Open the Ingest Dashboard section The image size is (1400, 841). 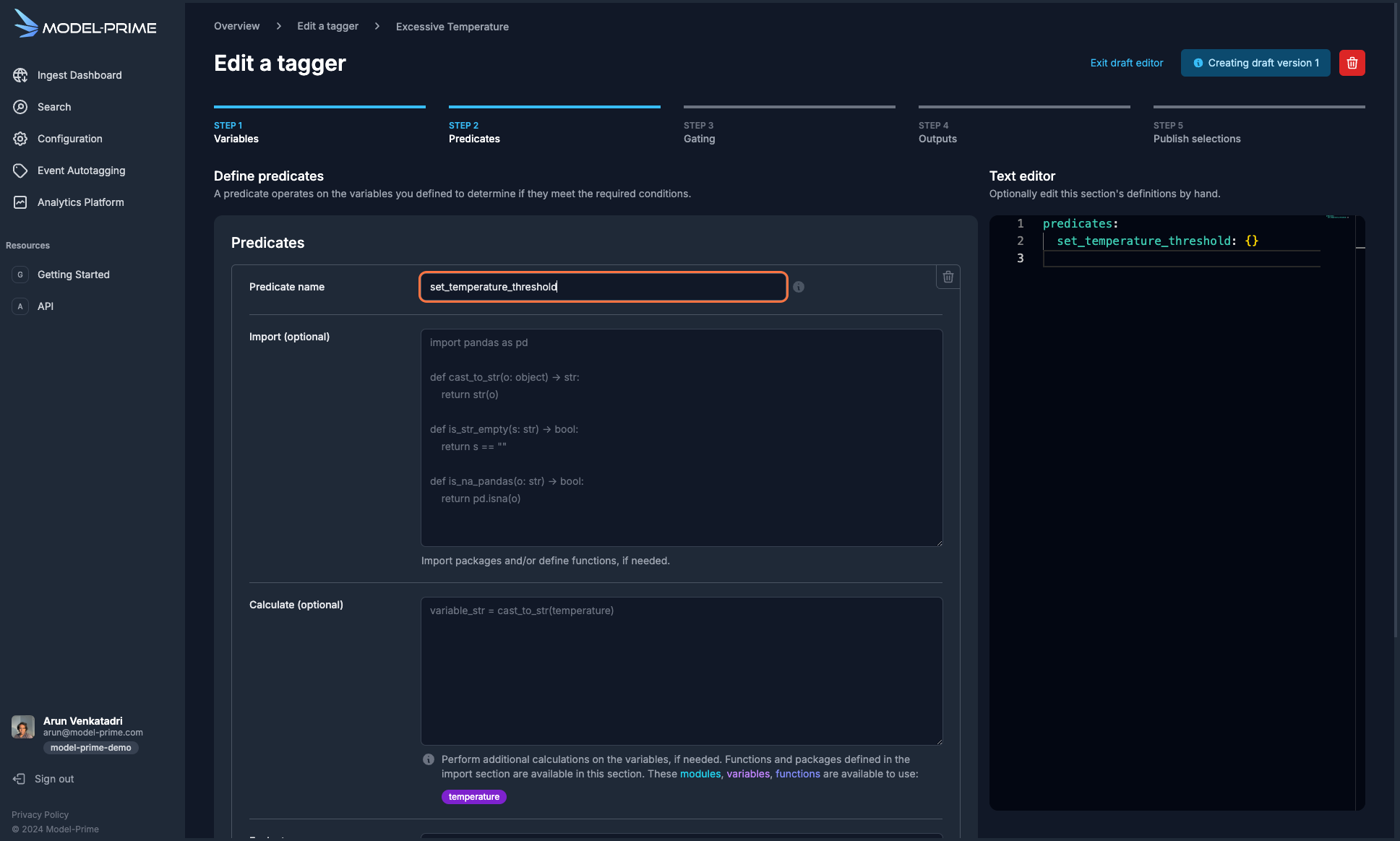[79, 75]
